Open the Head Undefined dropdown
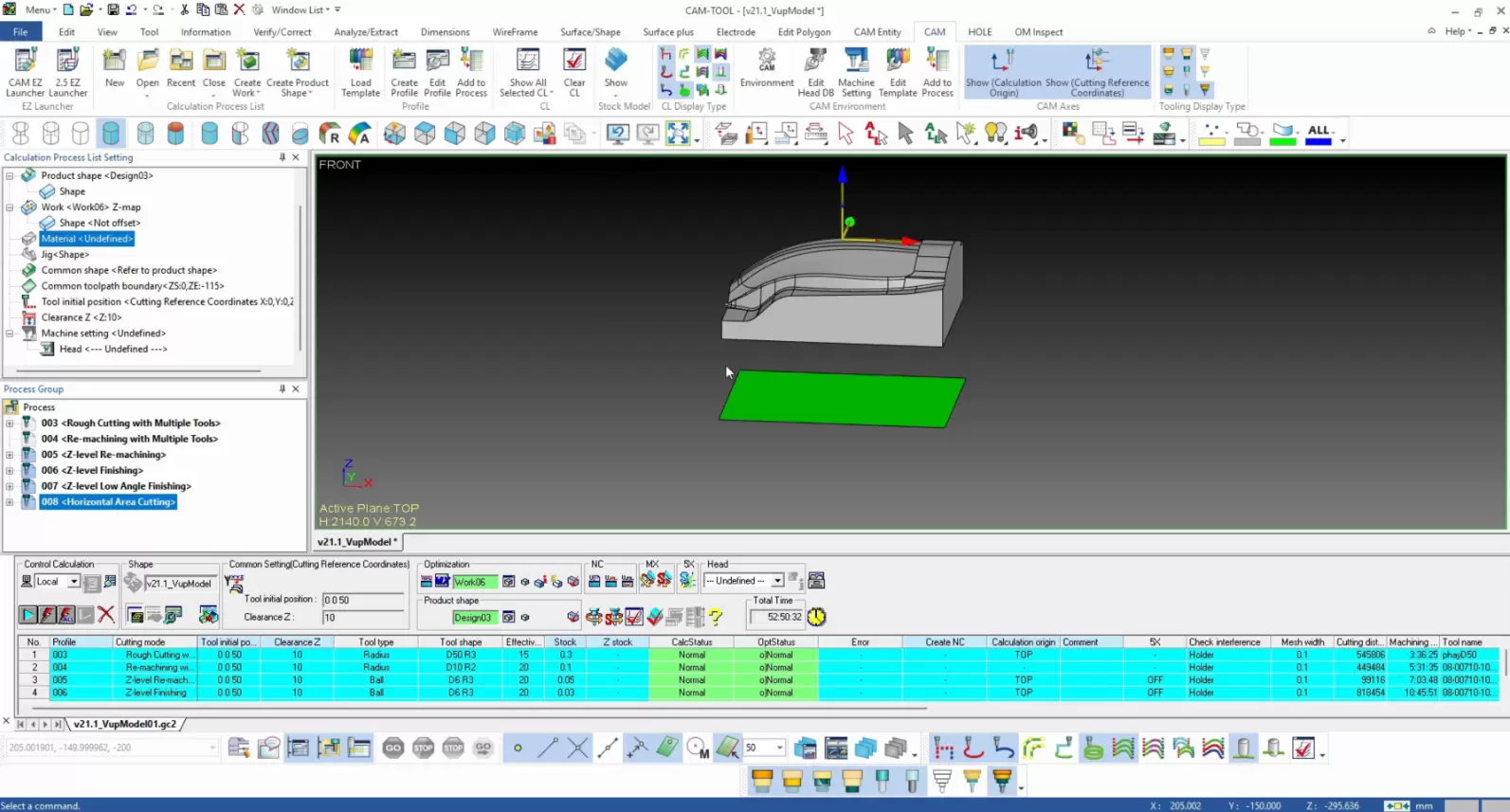Viewport: 1510px width, 812px height. 776,581
